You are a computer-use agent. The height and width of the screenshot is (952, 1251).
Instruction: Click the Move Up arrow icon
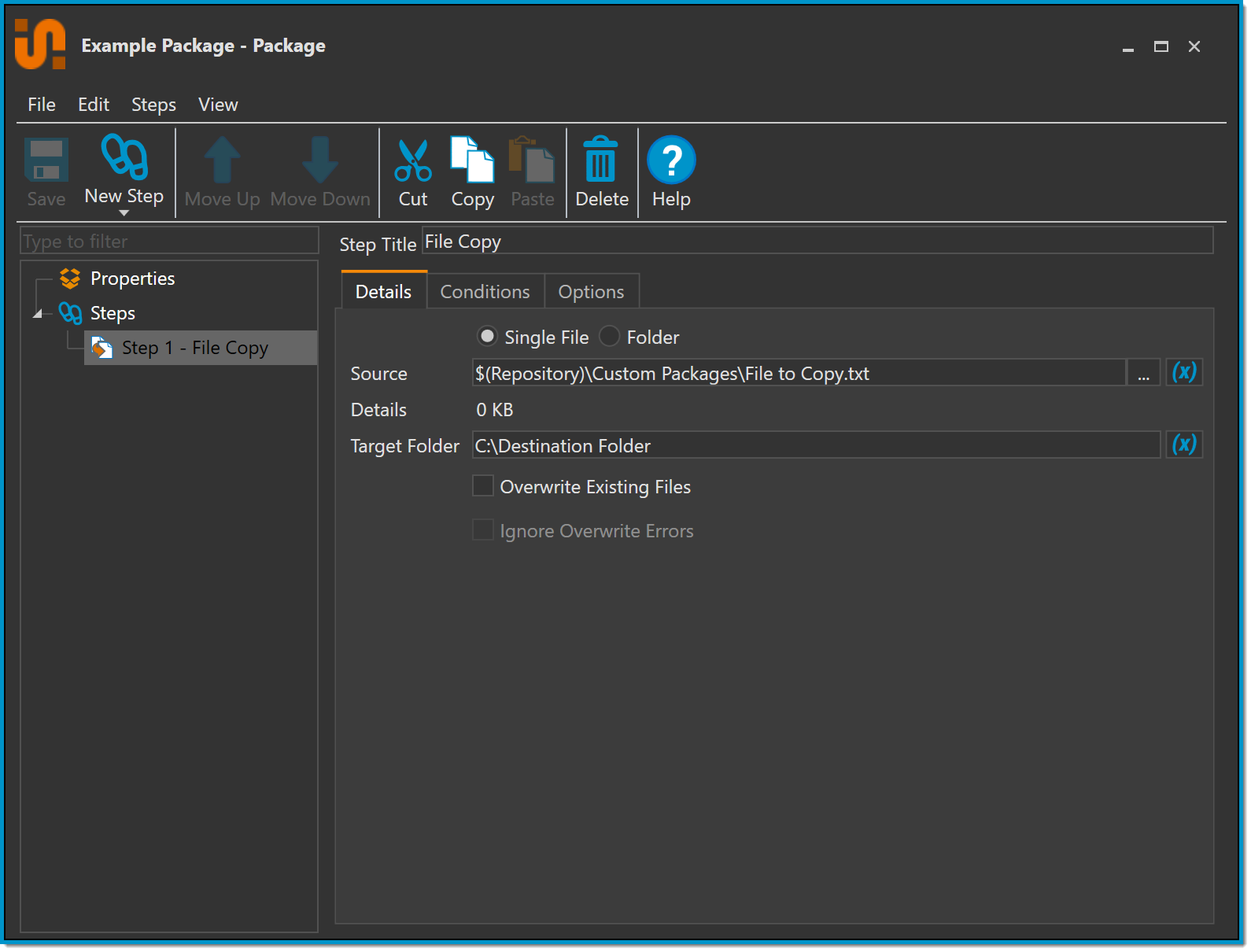coord(223,160)
